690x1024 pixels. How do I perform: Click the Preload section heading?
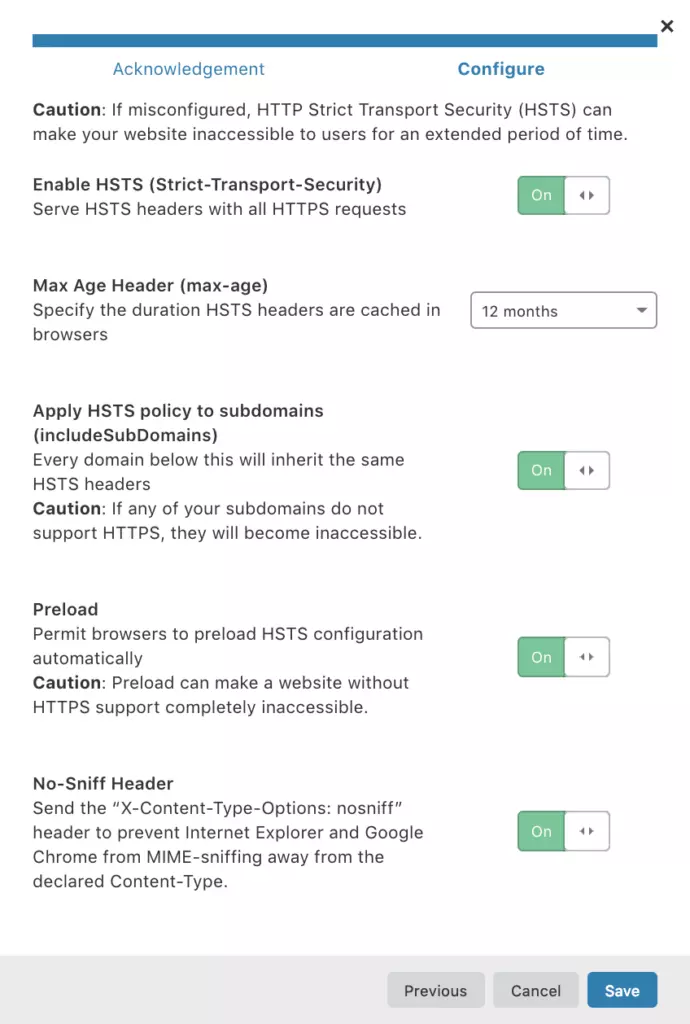[x=65, y=609]
